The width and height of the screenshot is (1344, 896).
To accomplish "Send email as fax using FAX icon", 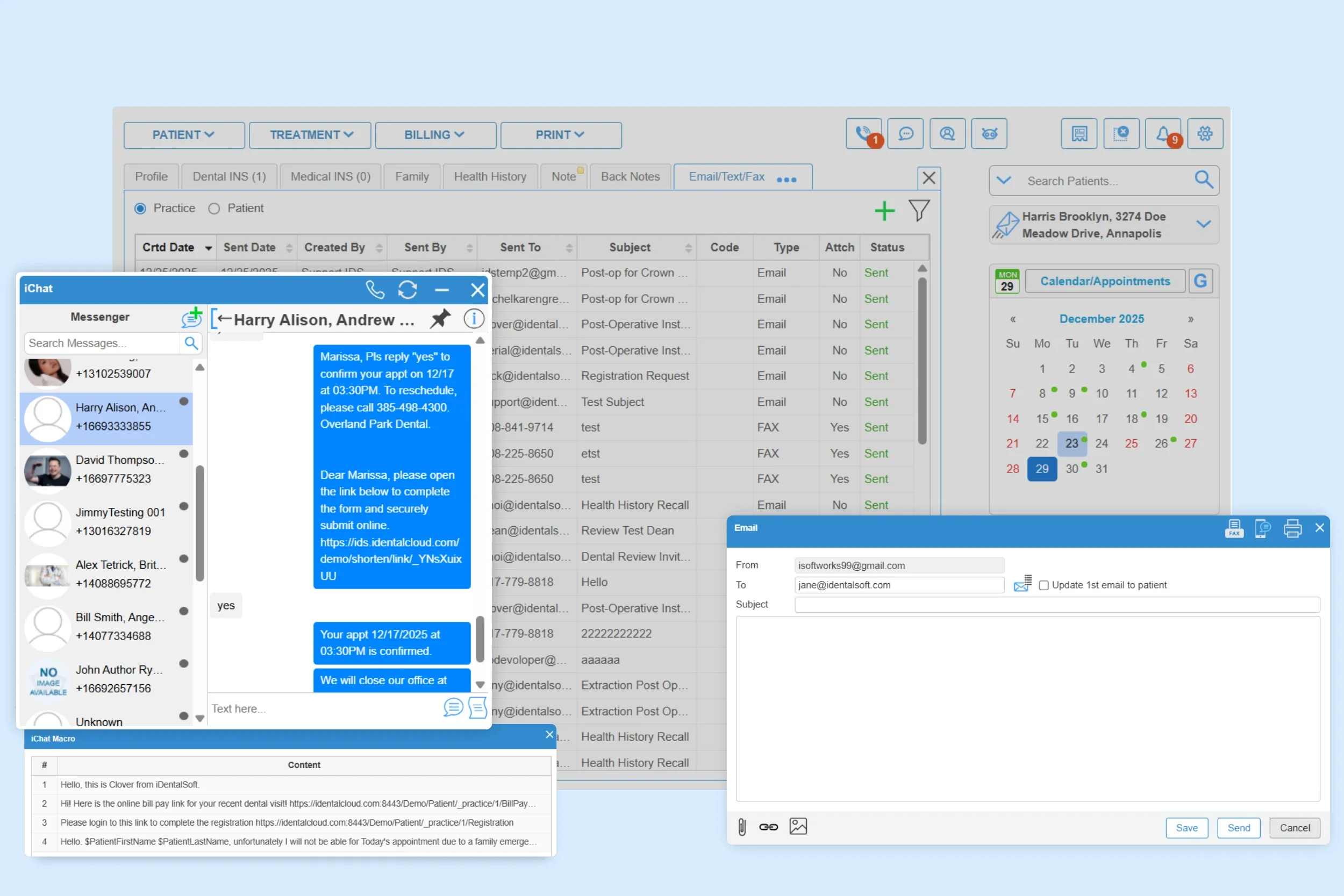I will [x=1234, y=528].
